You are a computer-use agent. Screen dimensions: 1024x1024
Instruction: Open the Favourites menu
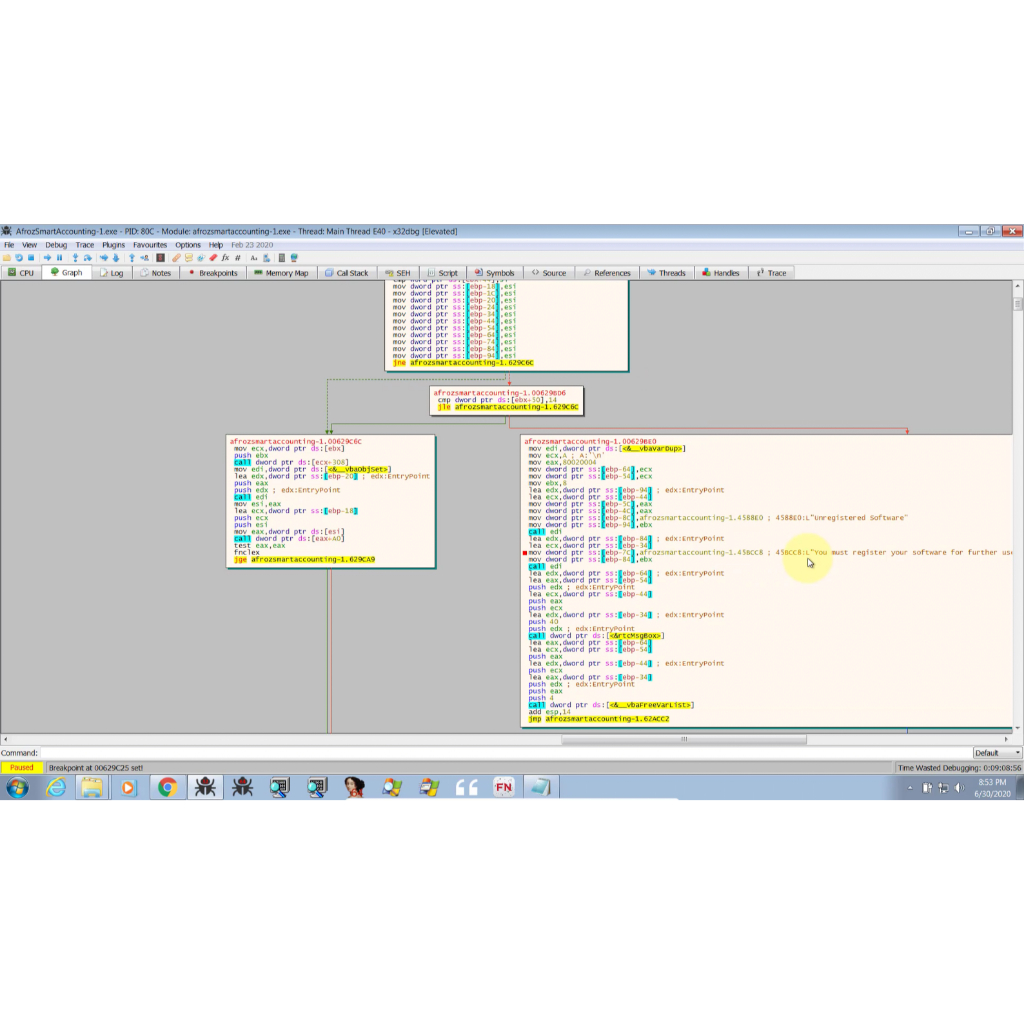click(x=150, y=245)
